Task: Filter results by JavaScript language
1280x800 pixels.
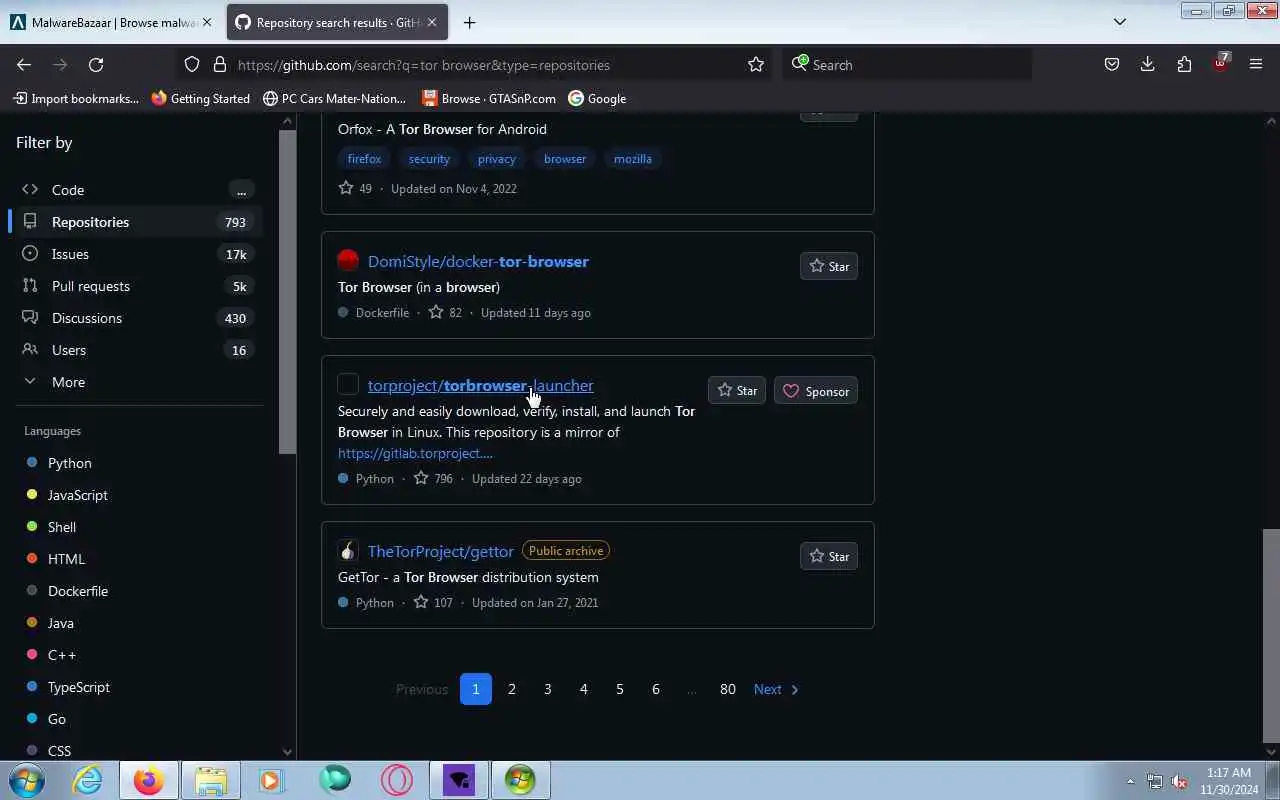Action: pyautogui.click(x=77, y=495)
